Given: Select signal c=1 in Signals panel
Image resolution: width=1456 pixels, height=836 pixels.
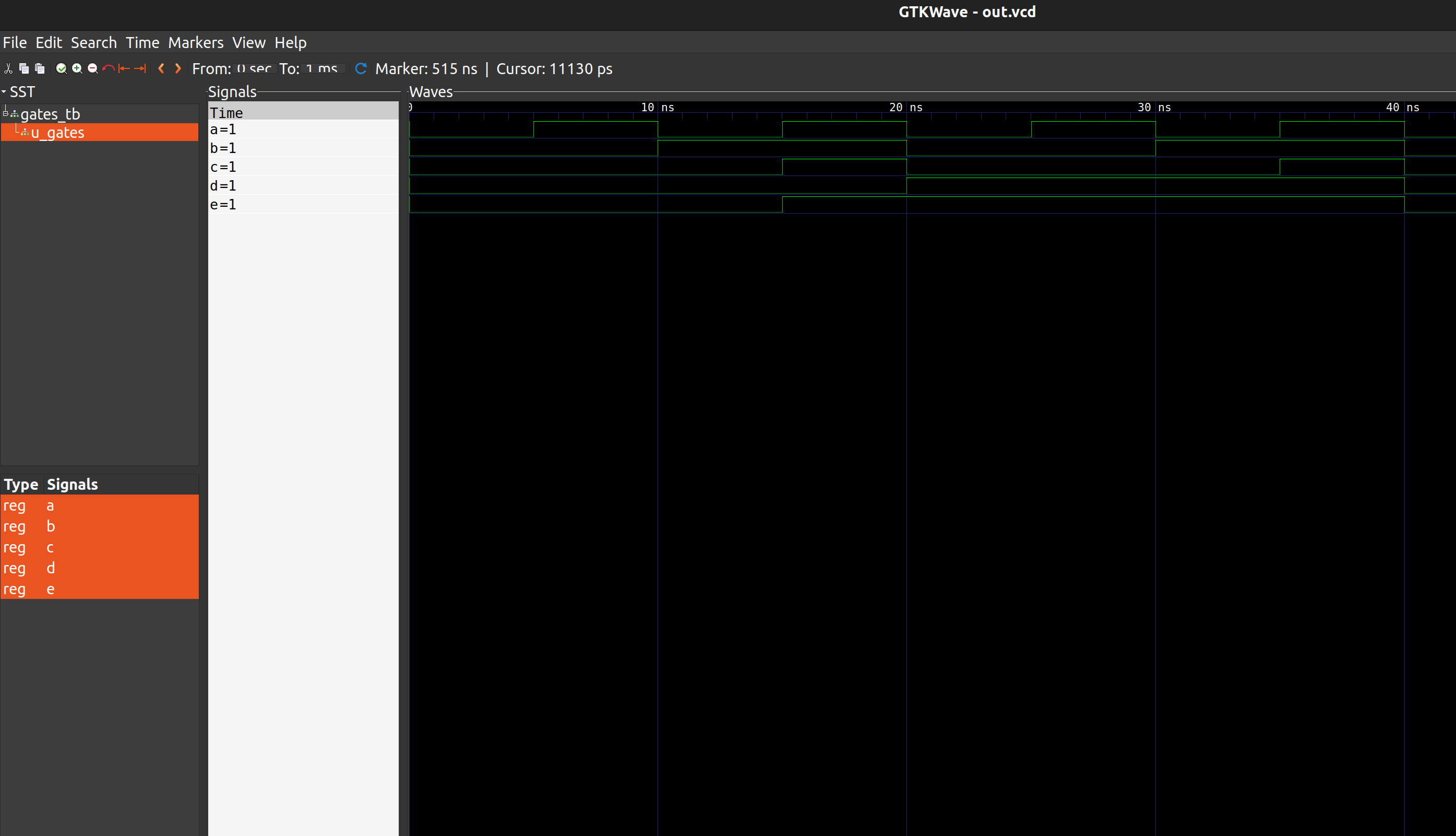Looking at the screenshot, I should 223,167.
